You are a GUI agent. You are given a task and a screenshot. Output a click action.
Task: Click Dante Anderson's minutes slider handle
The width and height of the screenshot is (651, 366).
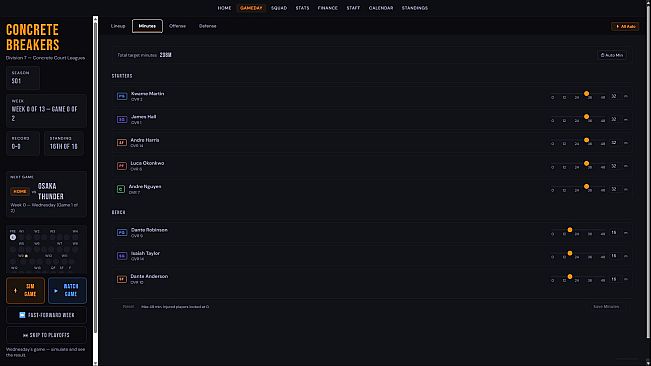tap(570, 276)
